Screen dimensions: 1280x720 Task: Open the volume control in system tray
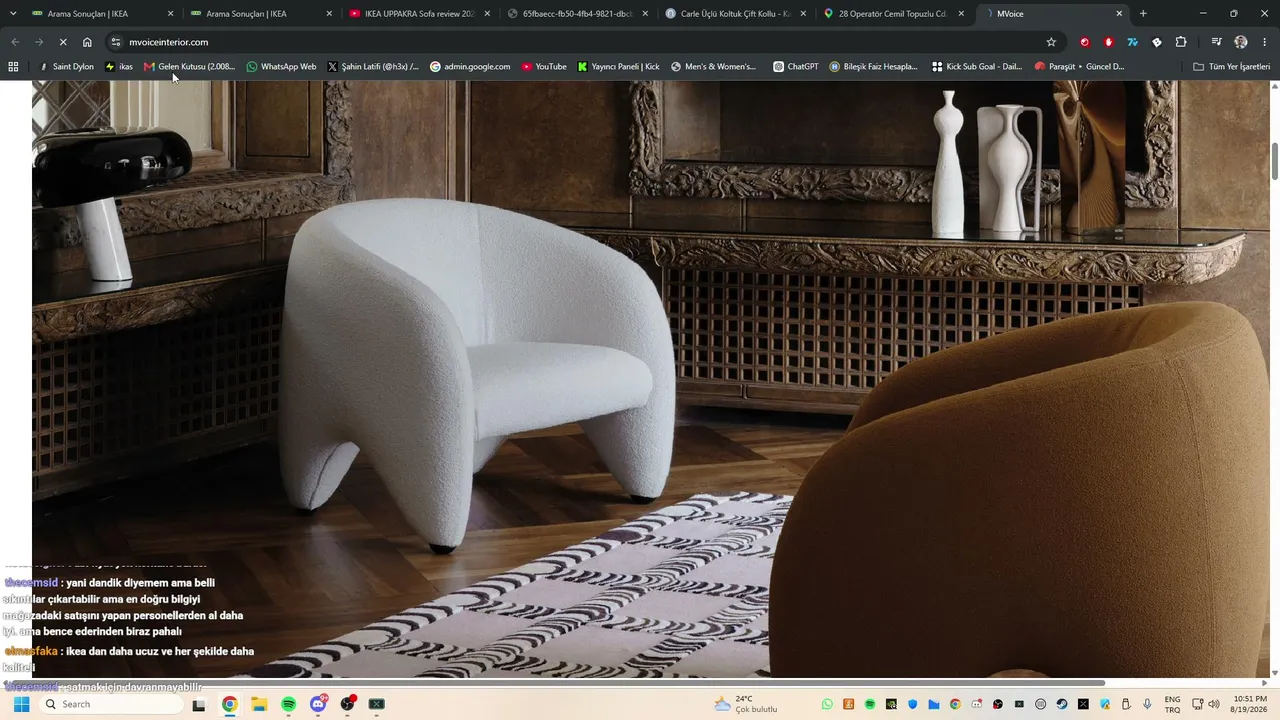click(1214, 704)
